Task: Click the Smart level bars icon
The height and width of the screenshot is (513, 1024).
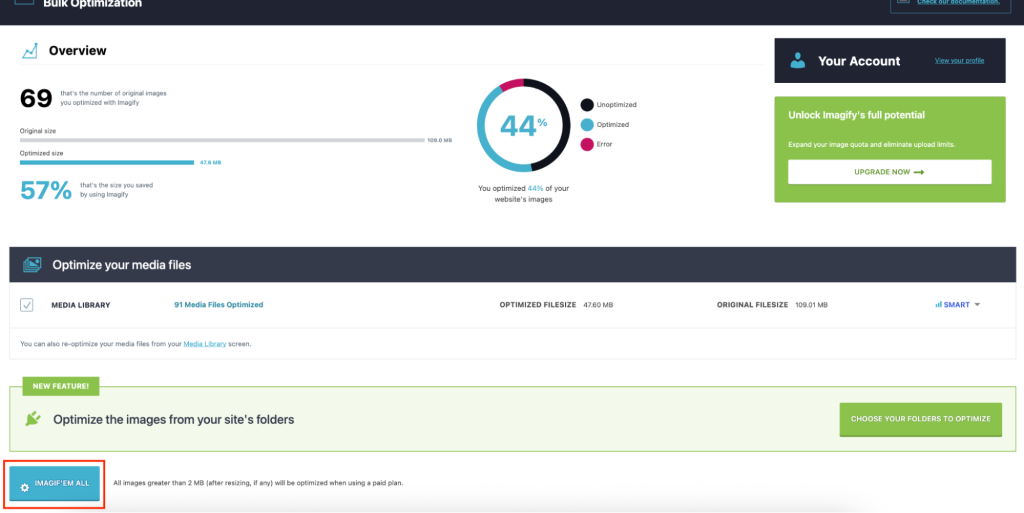Action: (938, 305)
